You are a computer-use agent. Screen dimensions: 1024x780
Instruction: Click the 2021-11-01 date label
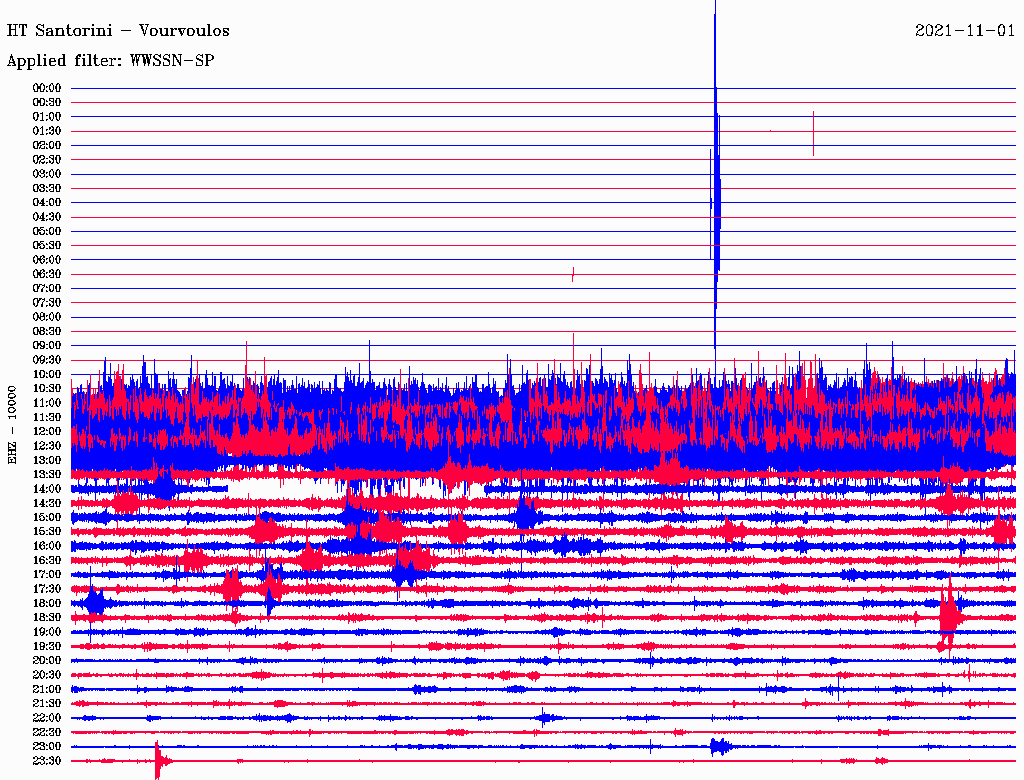coord(965,31)
